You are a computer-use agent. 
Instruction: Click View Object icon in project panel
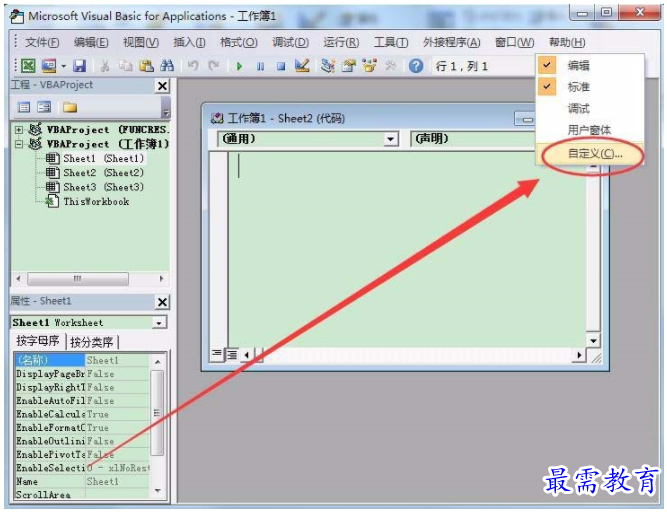[x=44, y=107]
